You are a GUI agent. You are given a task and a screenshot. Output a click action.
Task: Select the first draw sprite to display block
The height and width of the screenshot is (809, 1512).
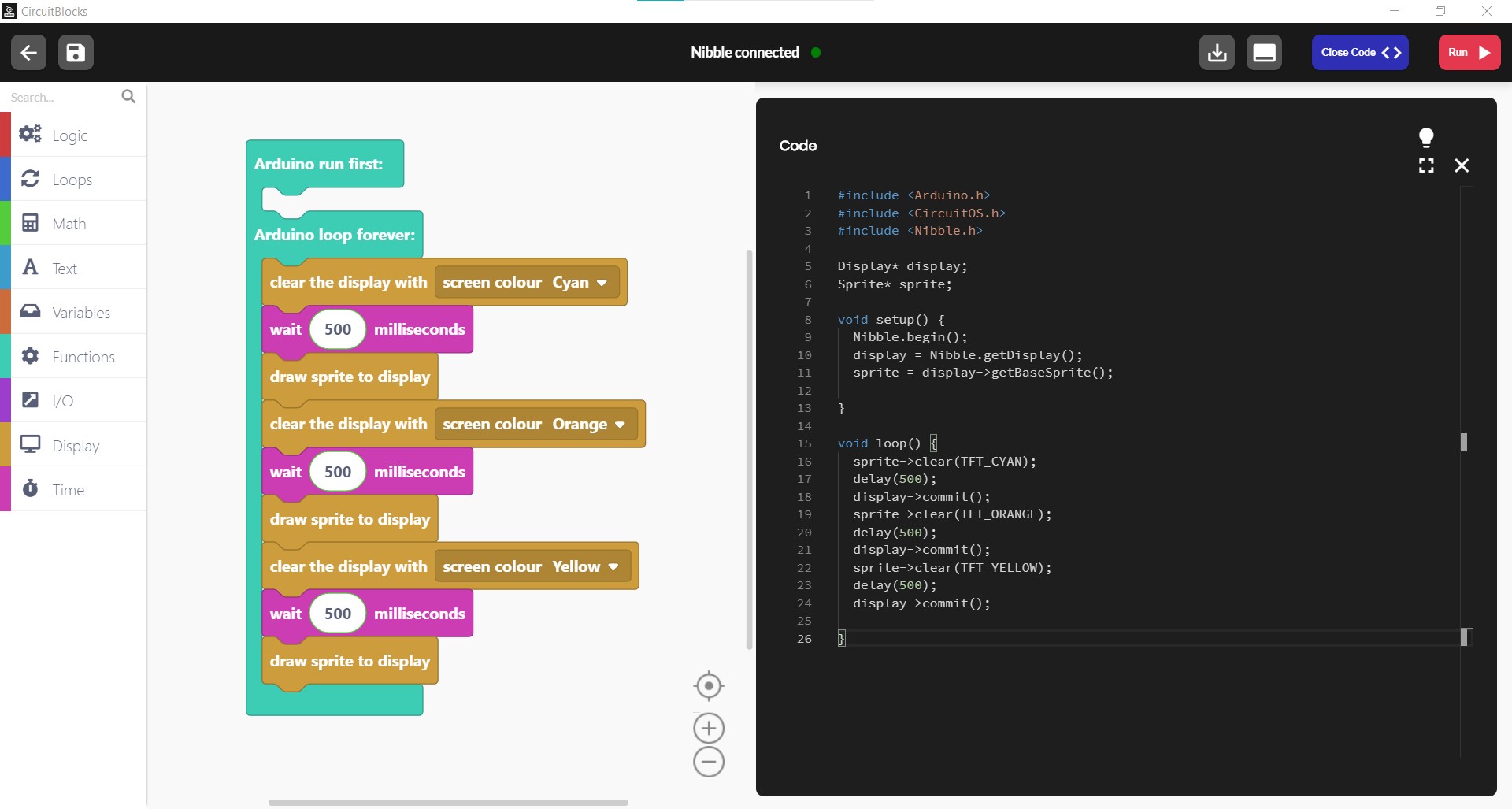[350, 377]
